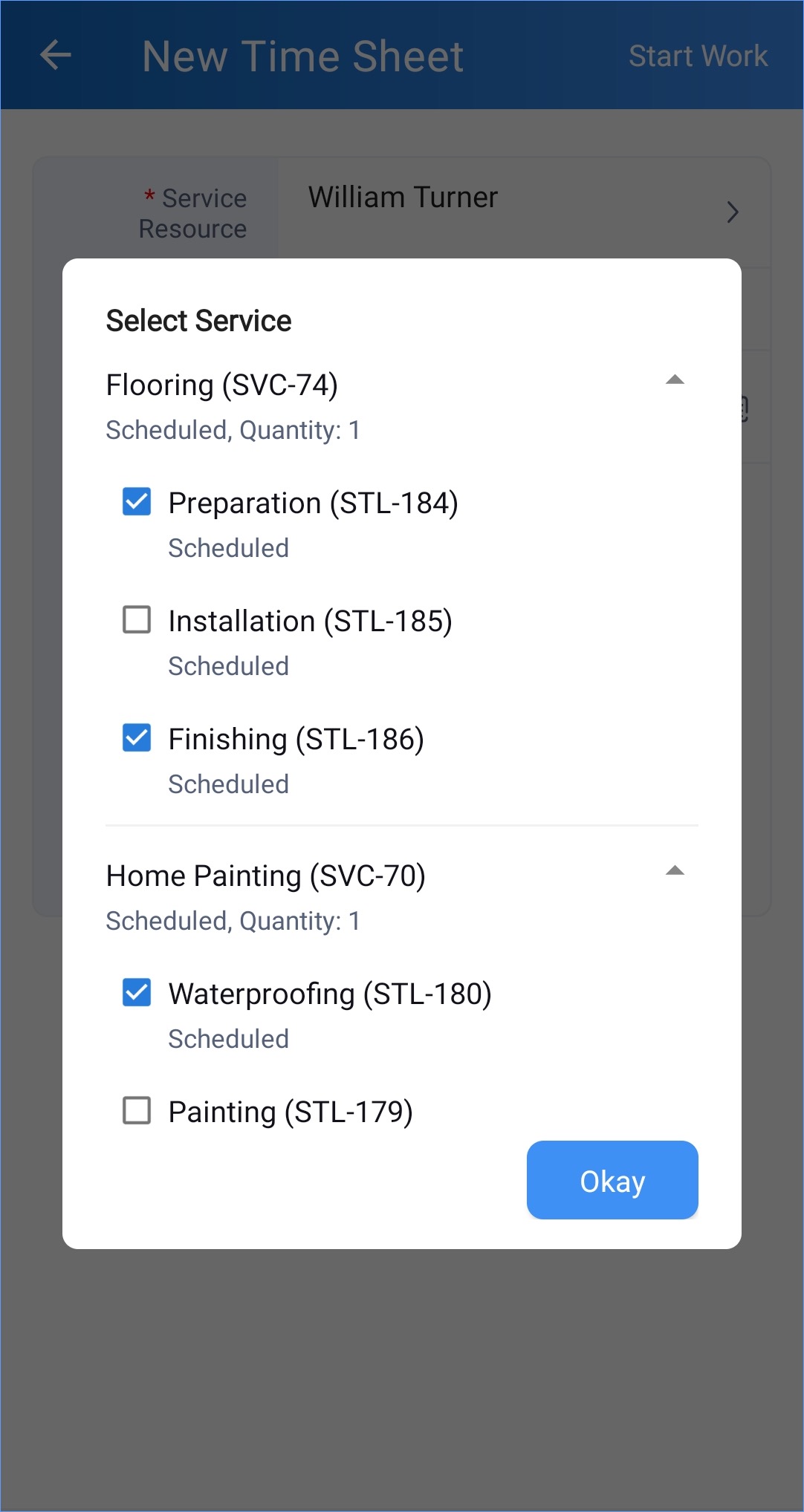Uncheck Preparation (STL-184) checkbox

pos(137,501)
